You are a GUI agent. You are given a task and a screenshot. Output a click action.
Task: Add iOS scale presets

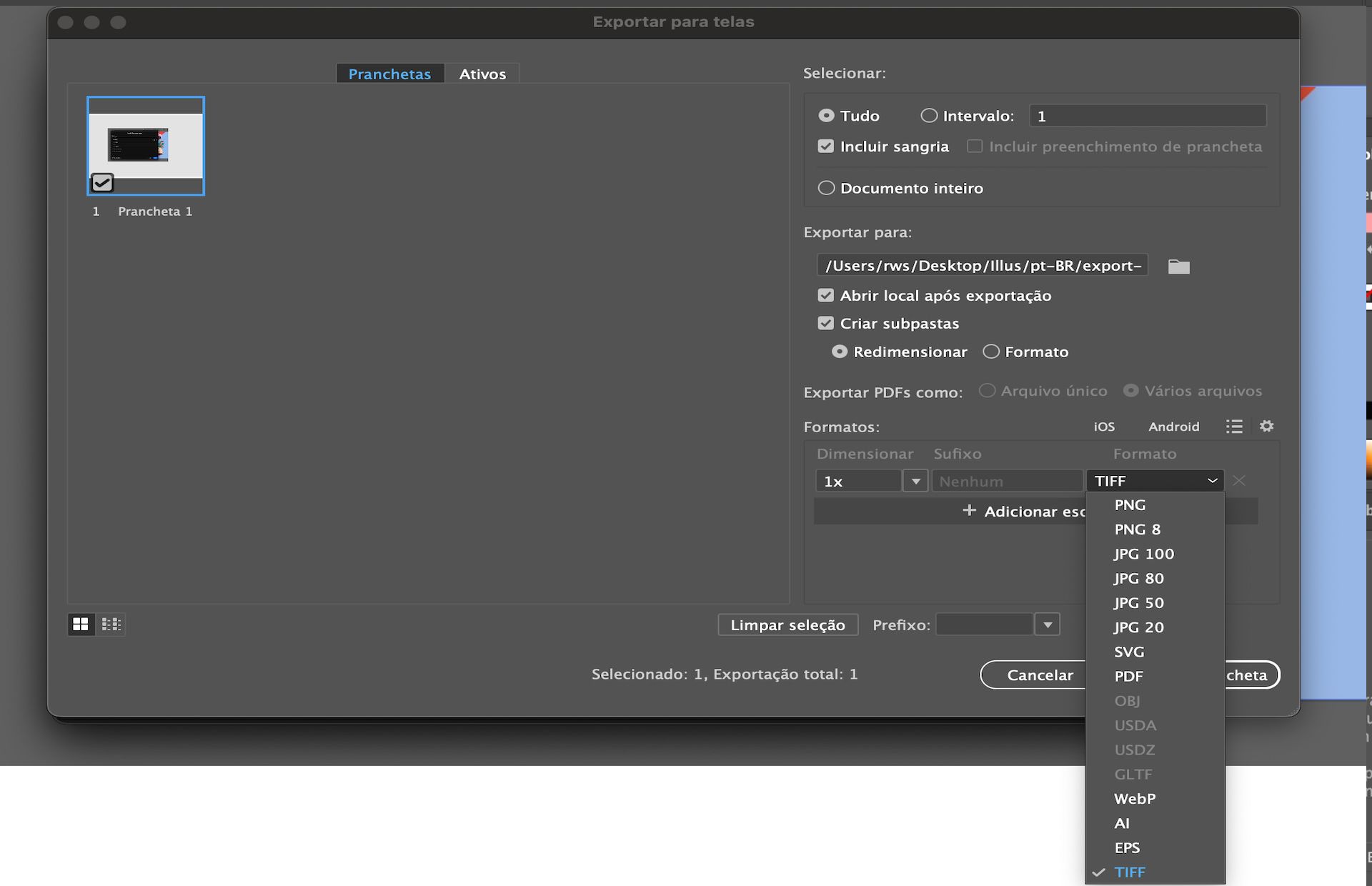click(1103, 427)
